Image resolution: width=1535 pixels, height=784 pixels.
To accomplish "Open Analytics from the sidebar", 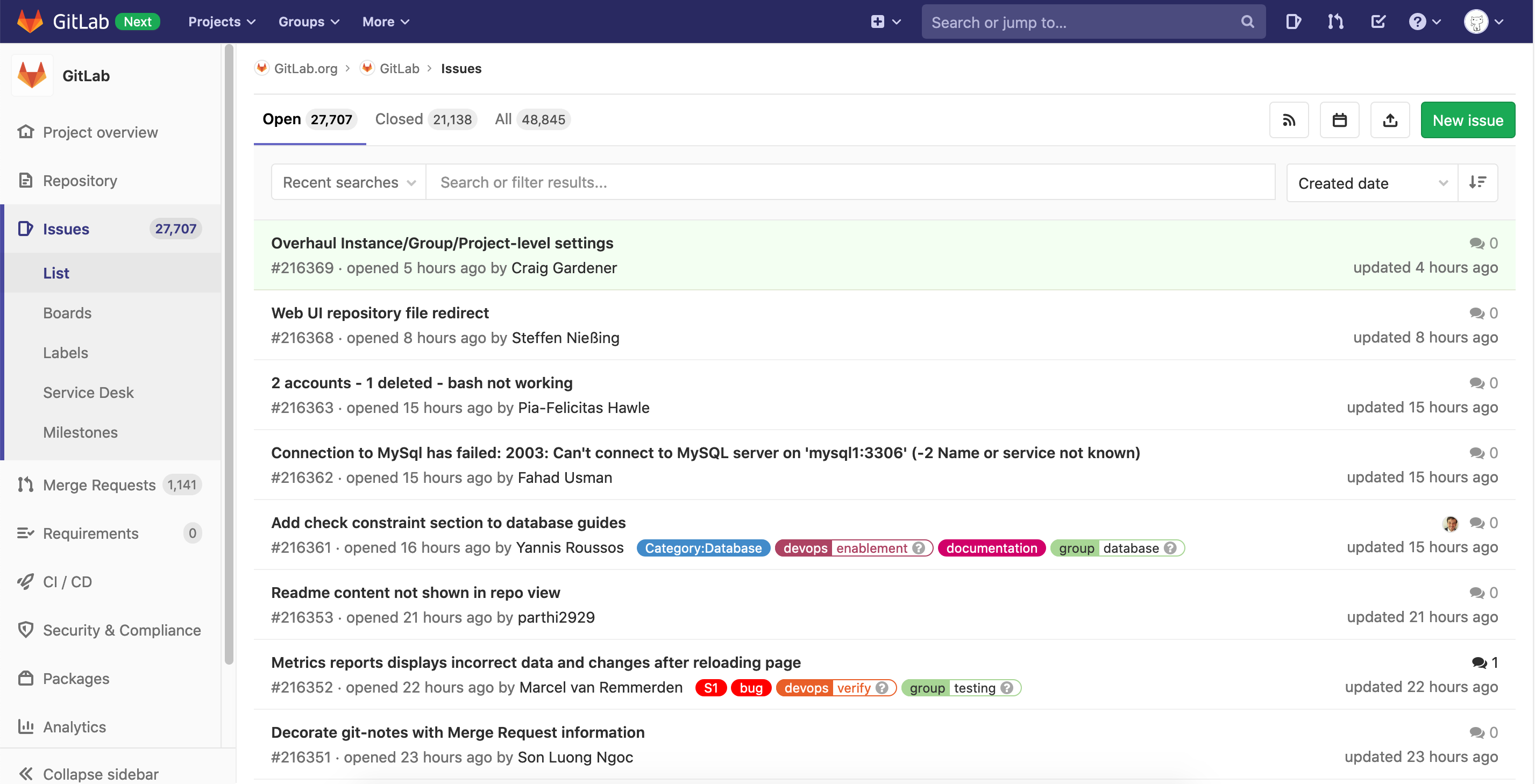I will pos(74,726).
